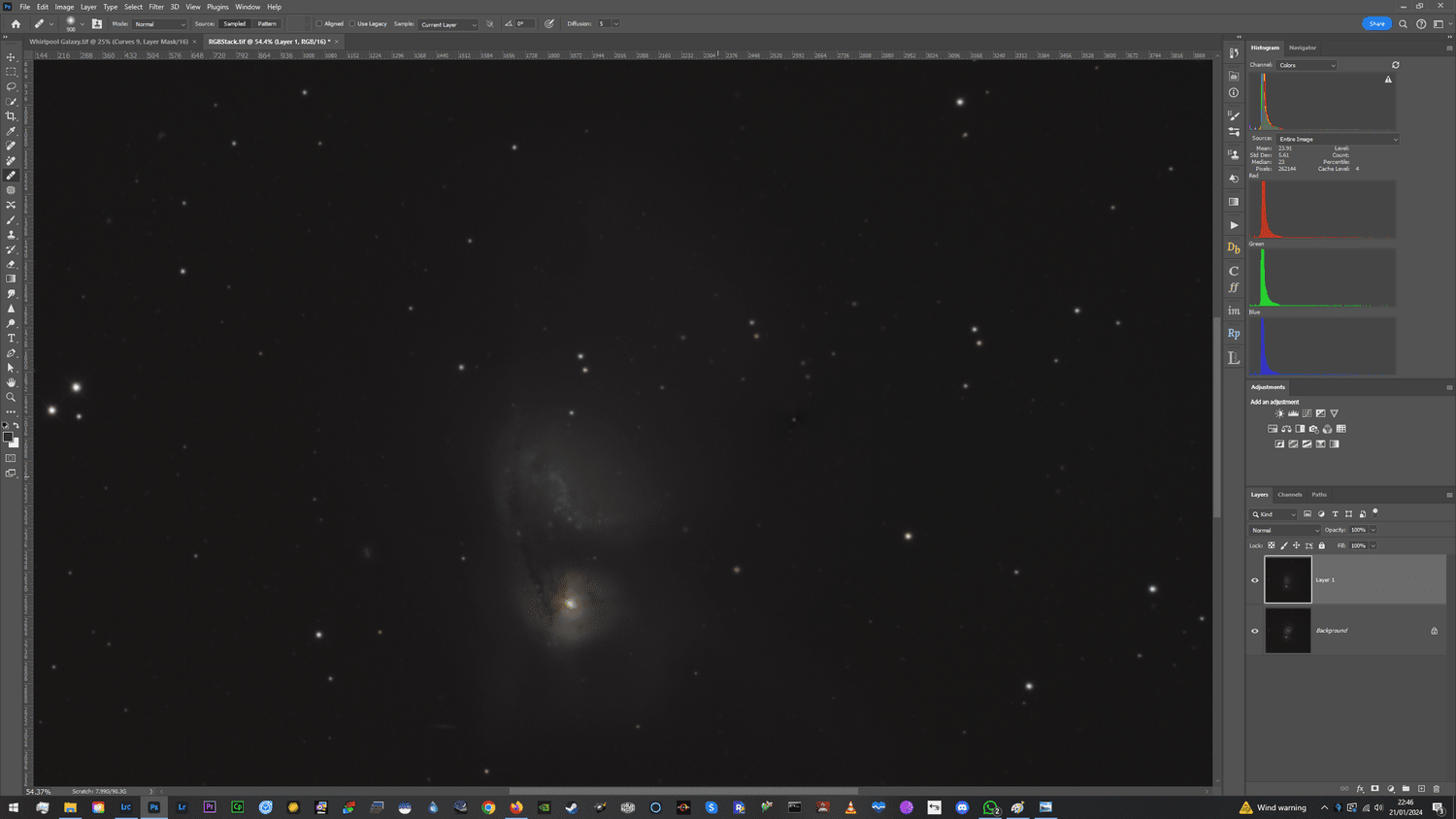
Task: Enable the Aligned checkbox
Action: (x=319, y=23)
